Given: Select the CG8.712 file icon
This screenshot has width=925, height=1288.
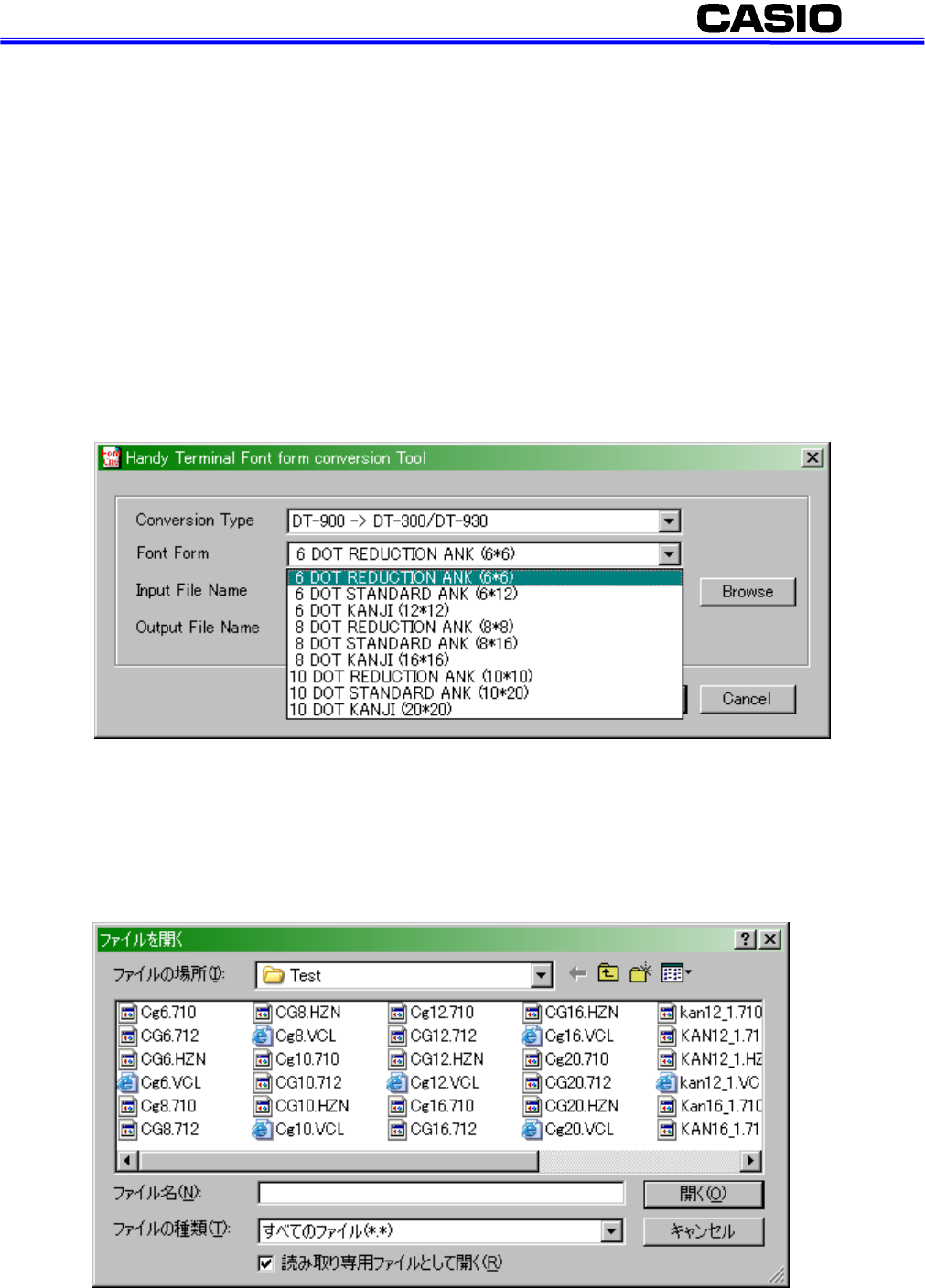Looking at the screenshot, I should pos(128,1130).
